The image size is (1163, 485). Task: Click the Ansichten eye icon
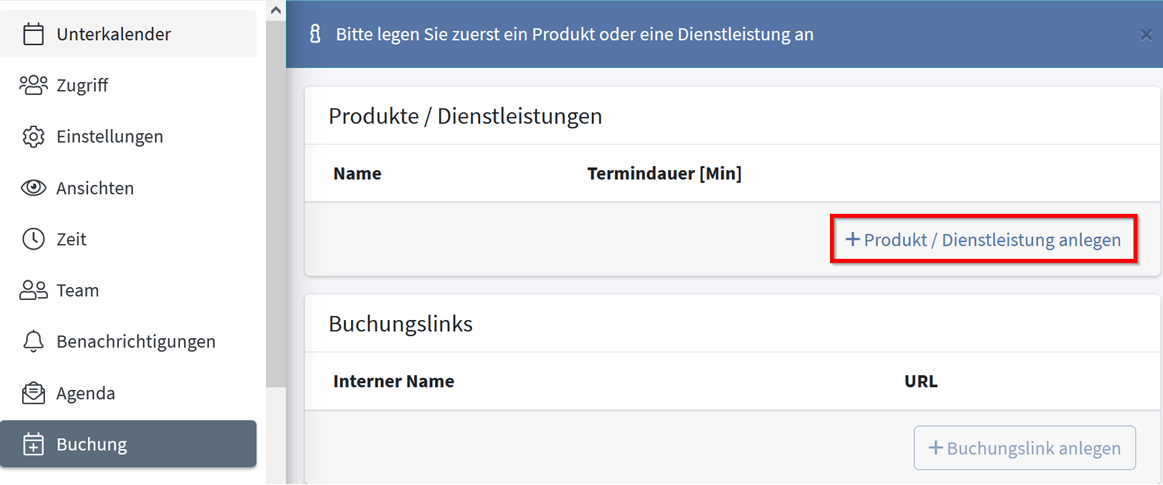pyautogui.click(x=33, y=188)
